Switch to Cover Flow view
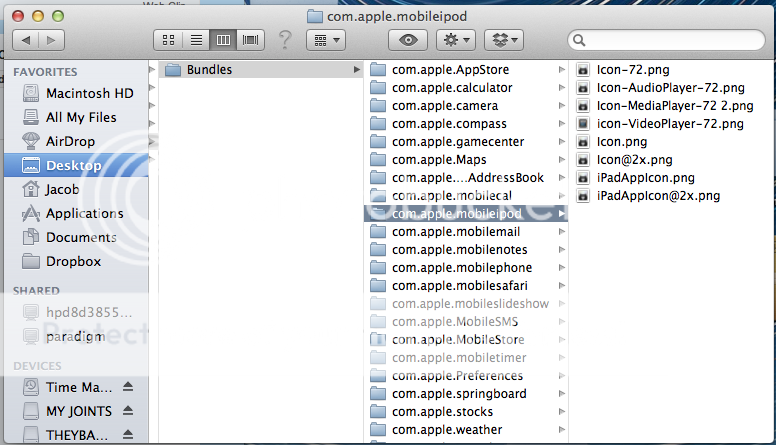 pos(250,40)
